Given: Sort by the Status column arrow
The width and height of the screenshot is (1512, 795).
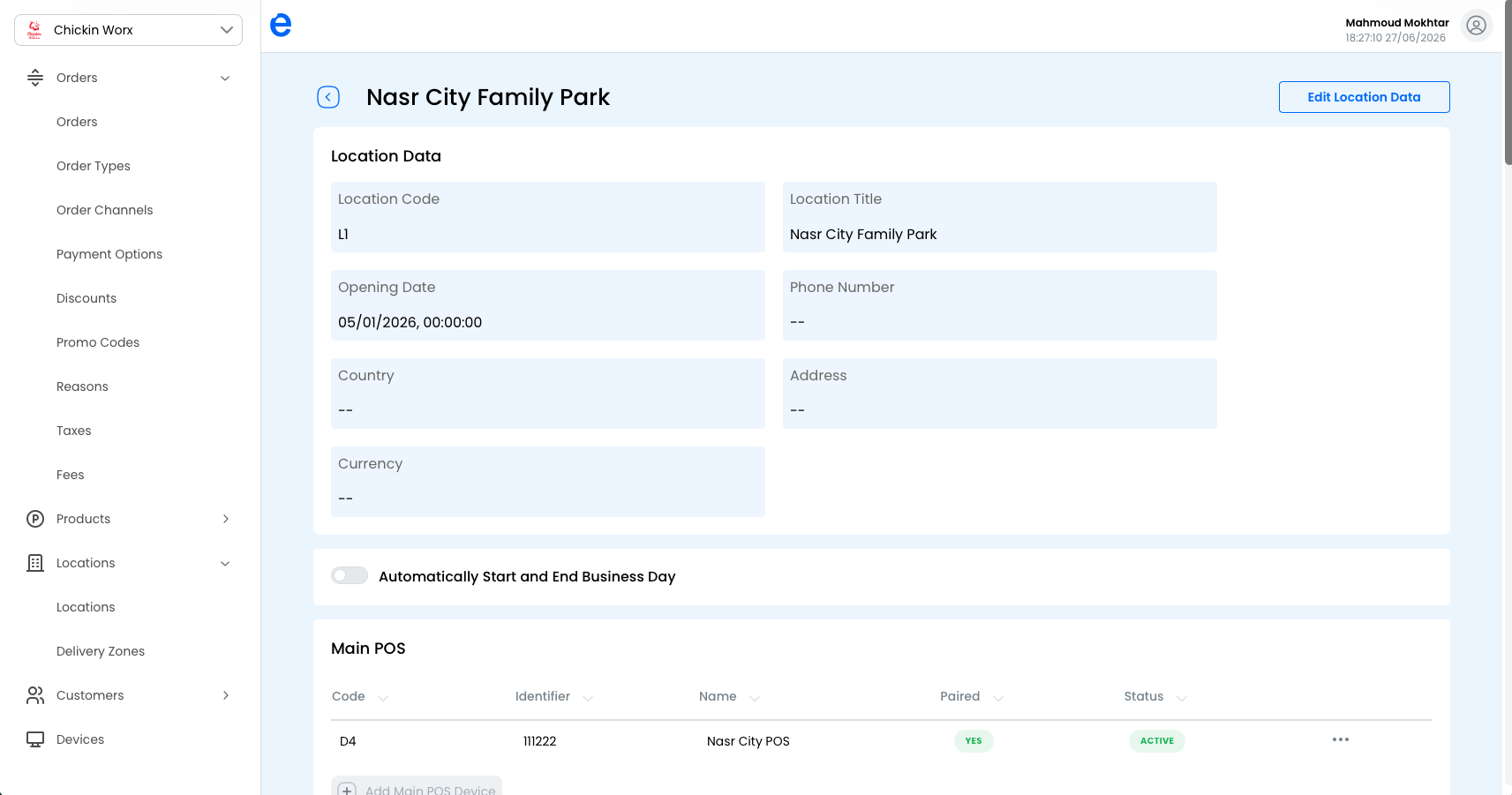Looking at the screenshot, I should pos(1182,698).
